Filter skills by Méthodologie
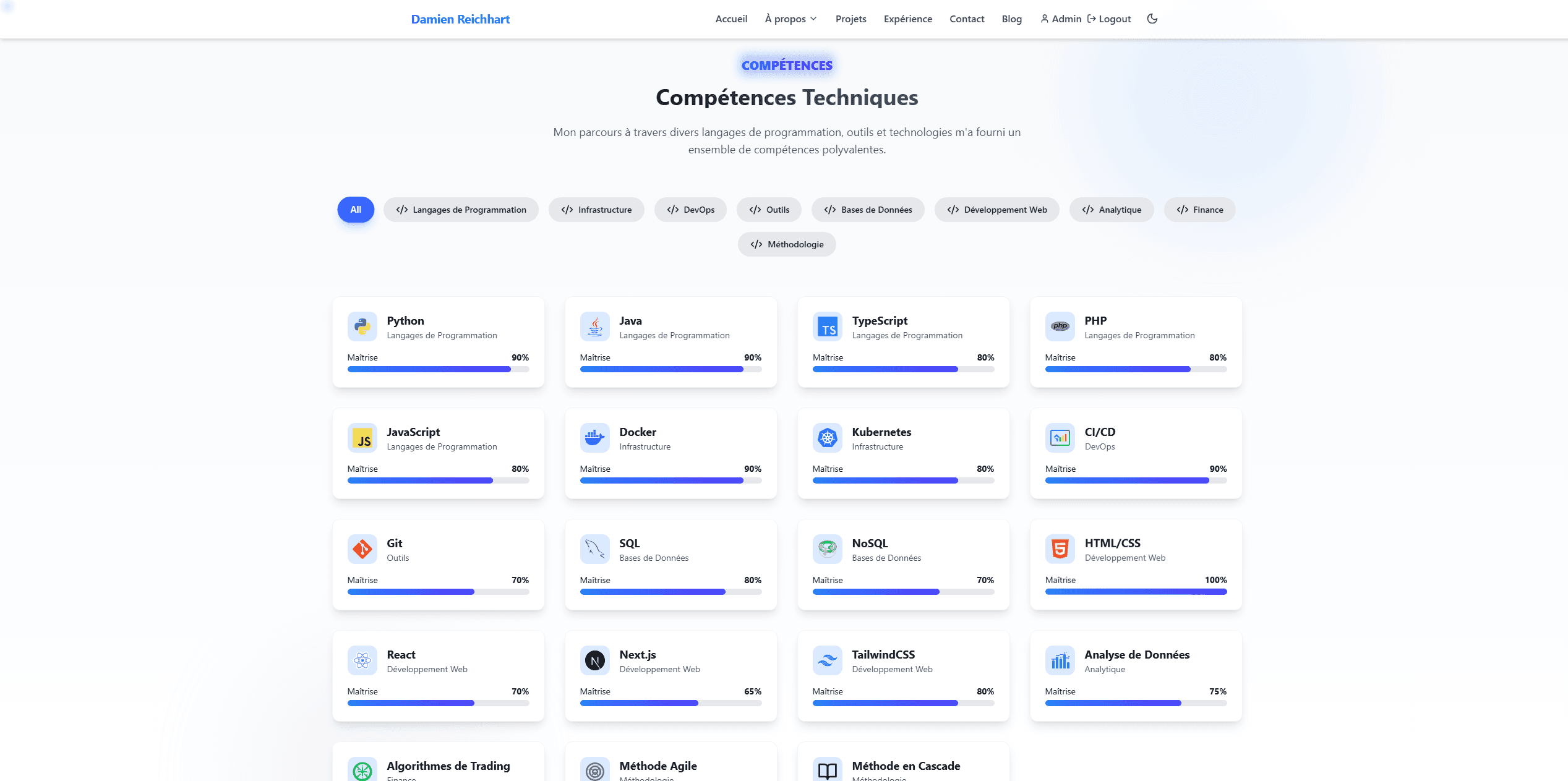The image size is (1568, 781). click(787, 244)
